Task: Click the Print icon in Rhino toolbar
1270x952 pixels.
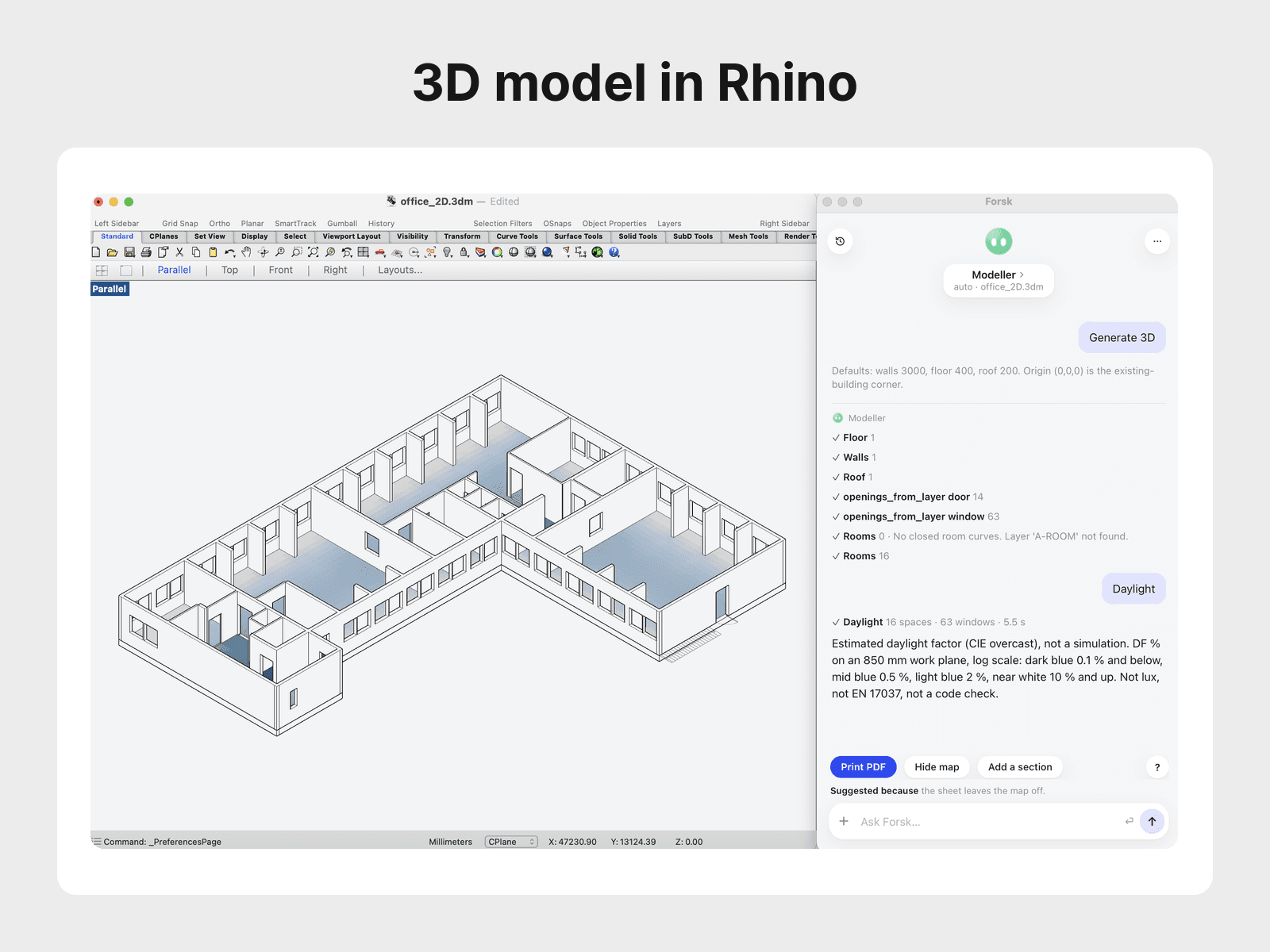Action: point(146,252)
